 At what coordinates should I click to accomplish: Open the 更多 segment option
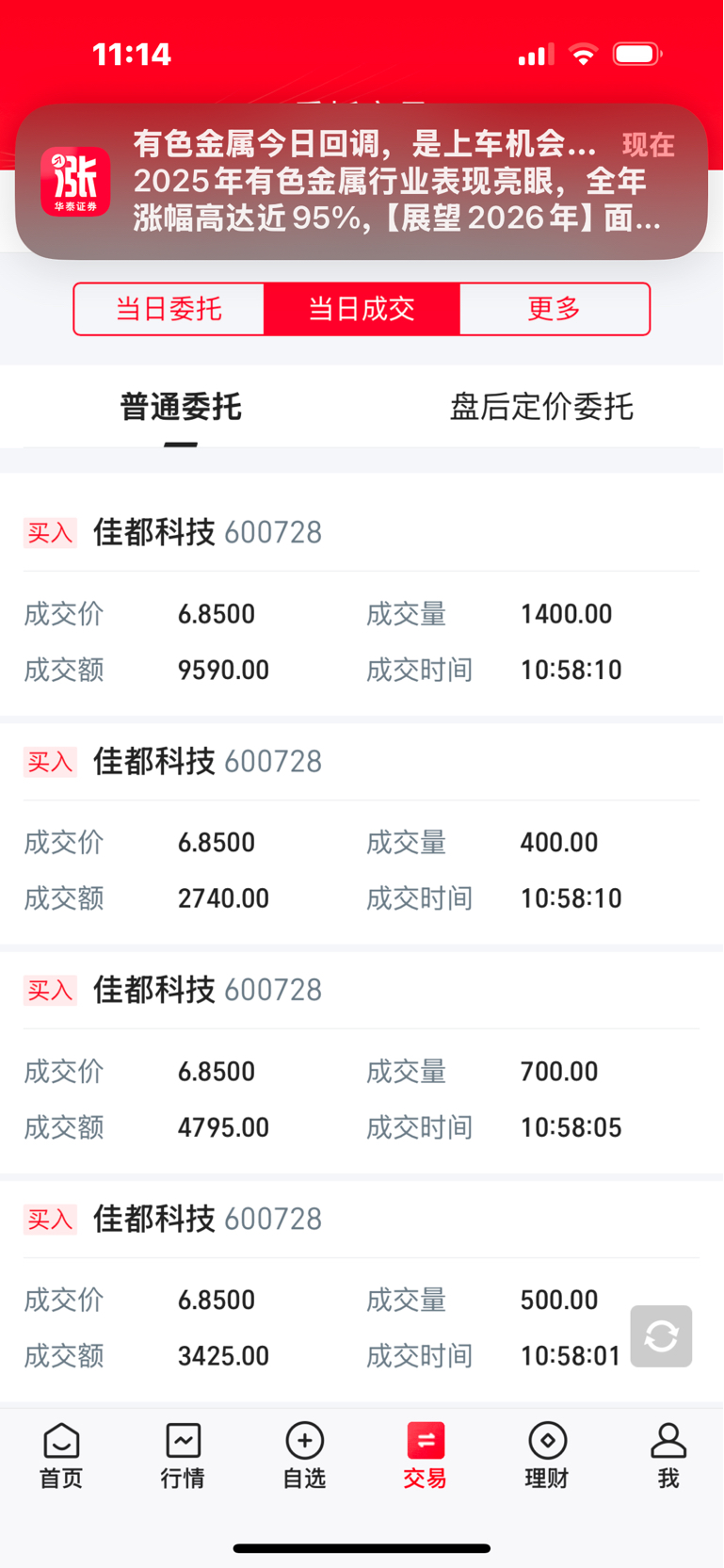(554, 309)
